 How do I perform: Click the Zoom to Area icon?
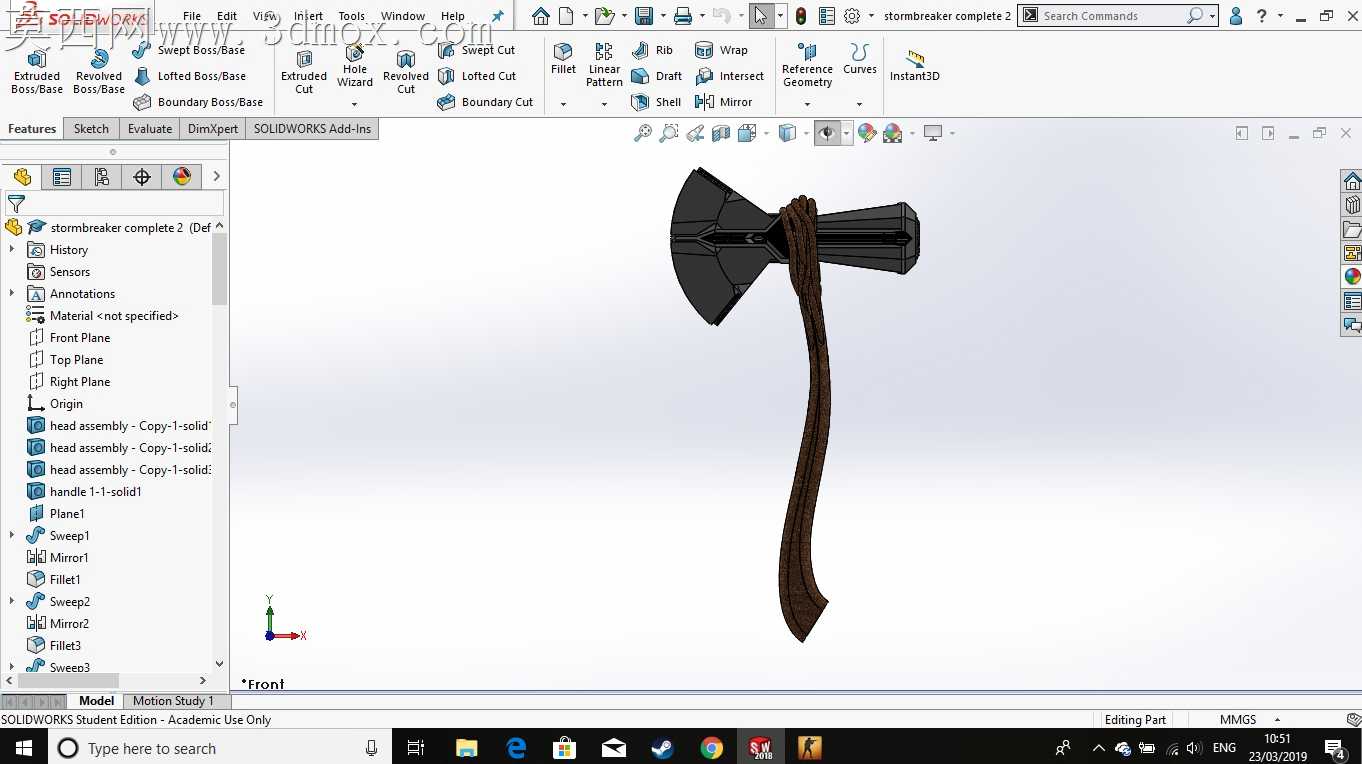tap(669, 133)
